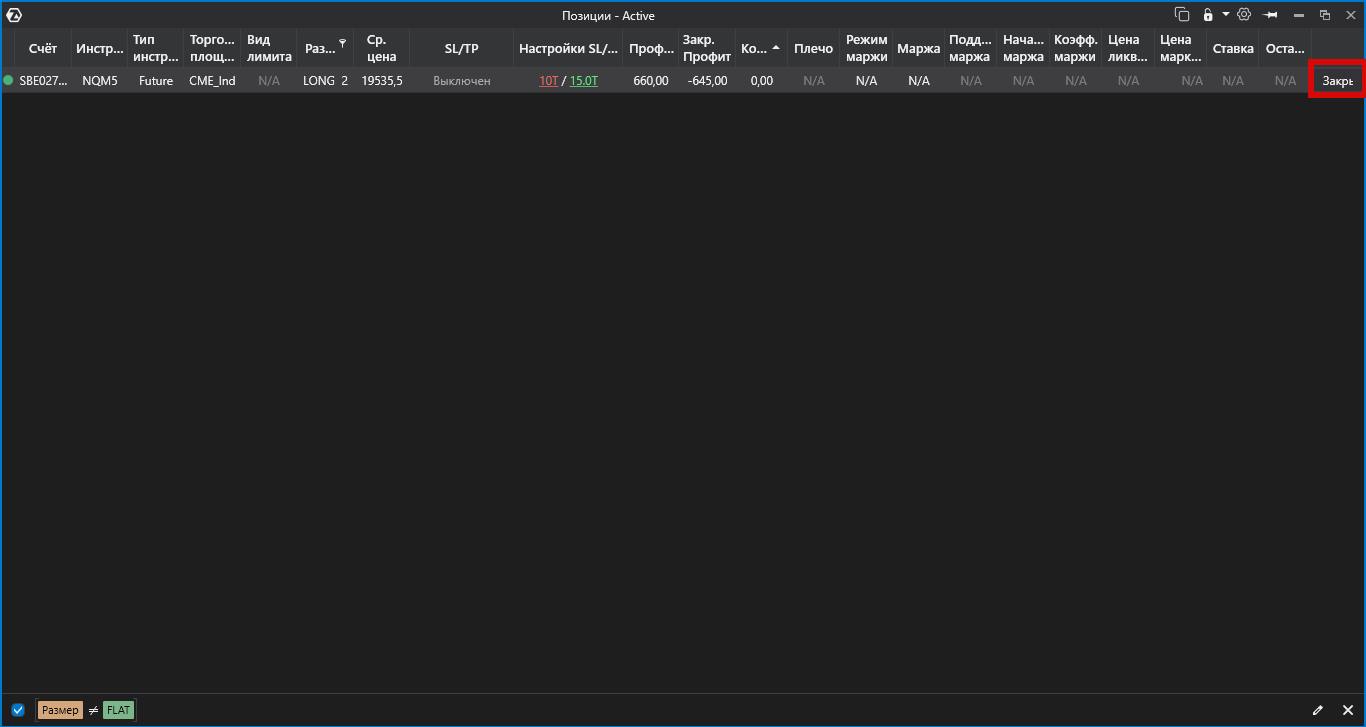Select the SBE027... account cell
Image resolution: width=1366 pixels, height=727 pixels.
click(43, 81)
